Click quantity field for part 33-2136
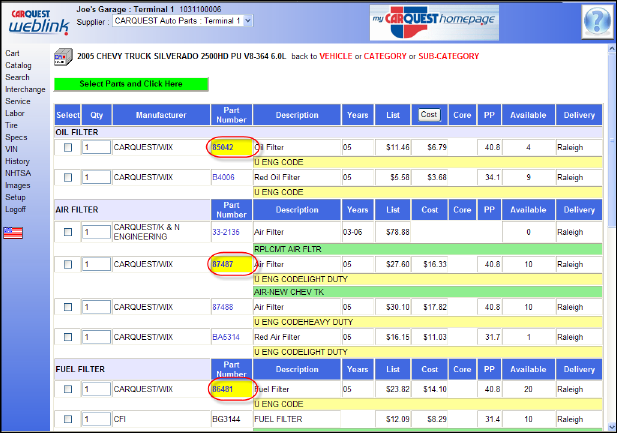 (96, 232)
